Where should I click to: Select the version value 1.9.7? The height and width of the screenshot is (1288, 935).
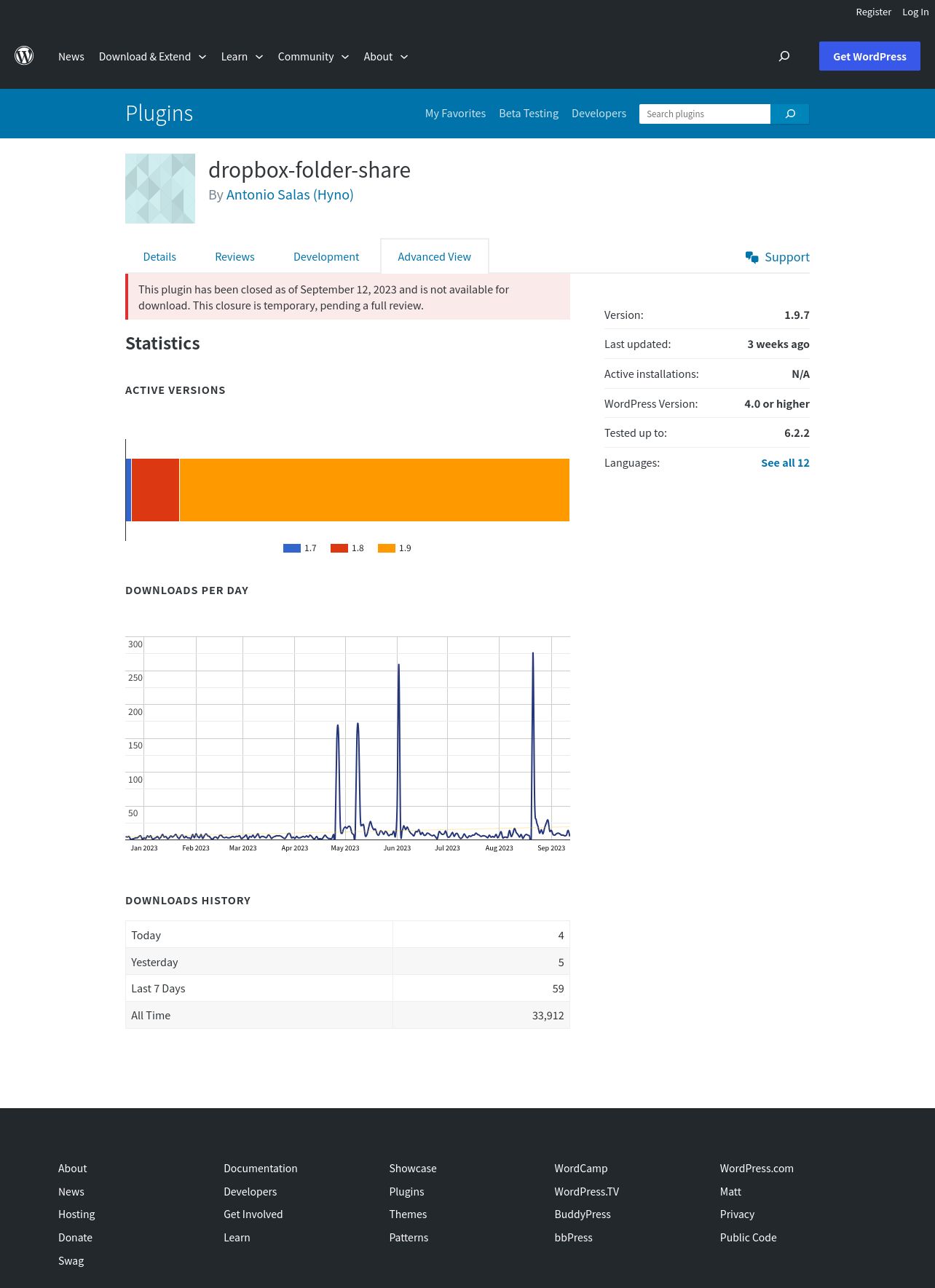pos(797,315)
